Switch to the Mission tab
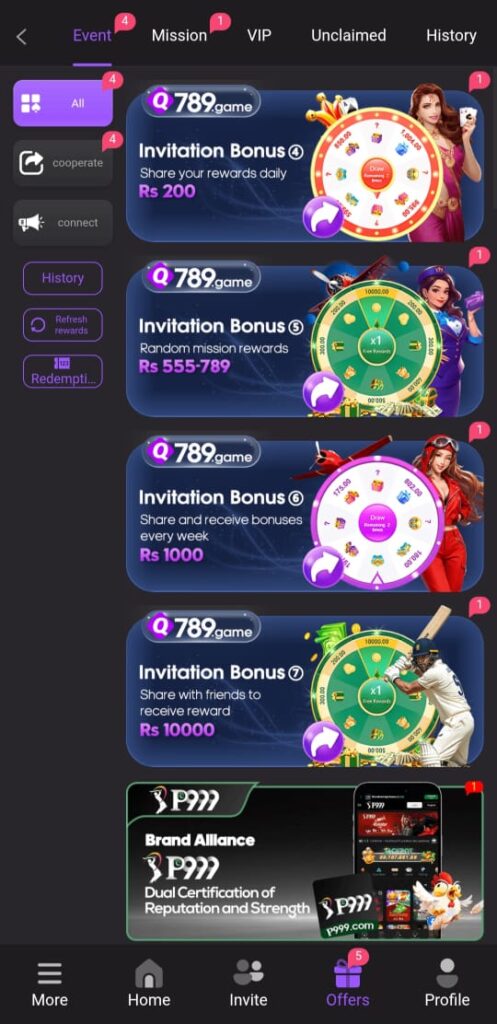The image size is (497, 1024). coord(180,35)
